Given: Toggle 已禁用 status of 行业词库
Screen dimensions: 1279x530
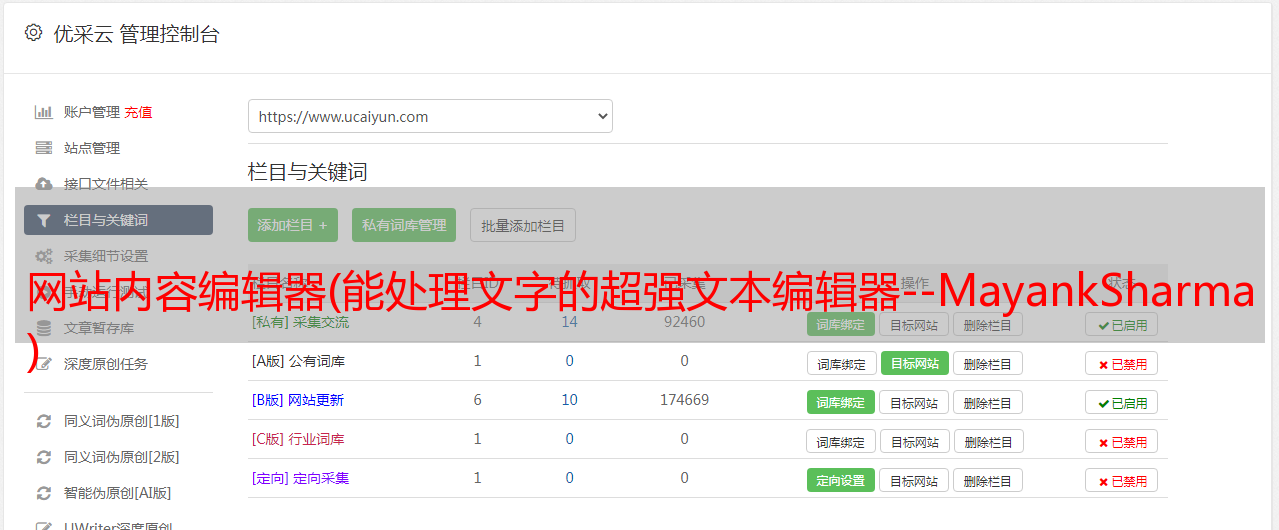Looking at the screenshot, I should pyautogui.click(x=1122, y=441).
